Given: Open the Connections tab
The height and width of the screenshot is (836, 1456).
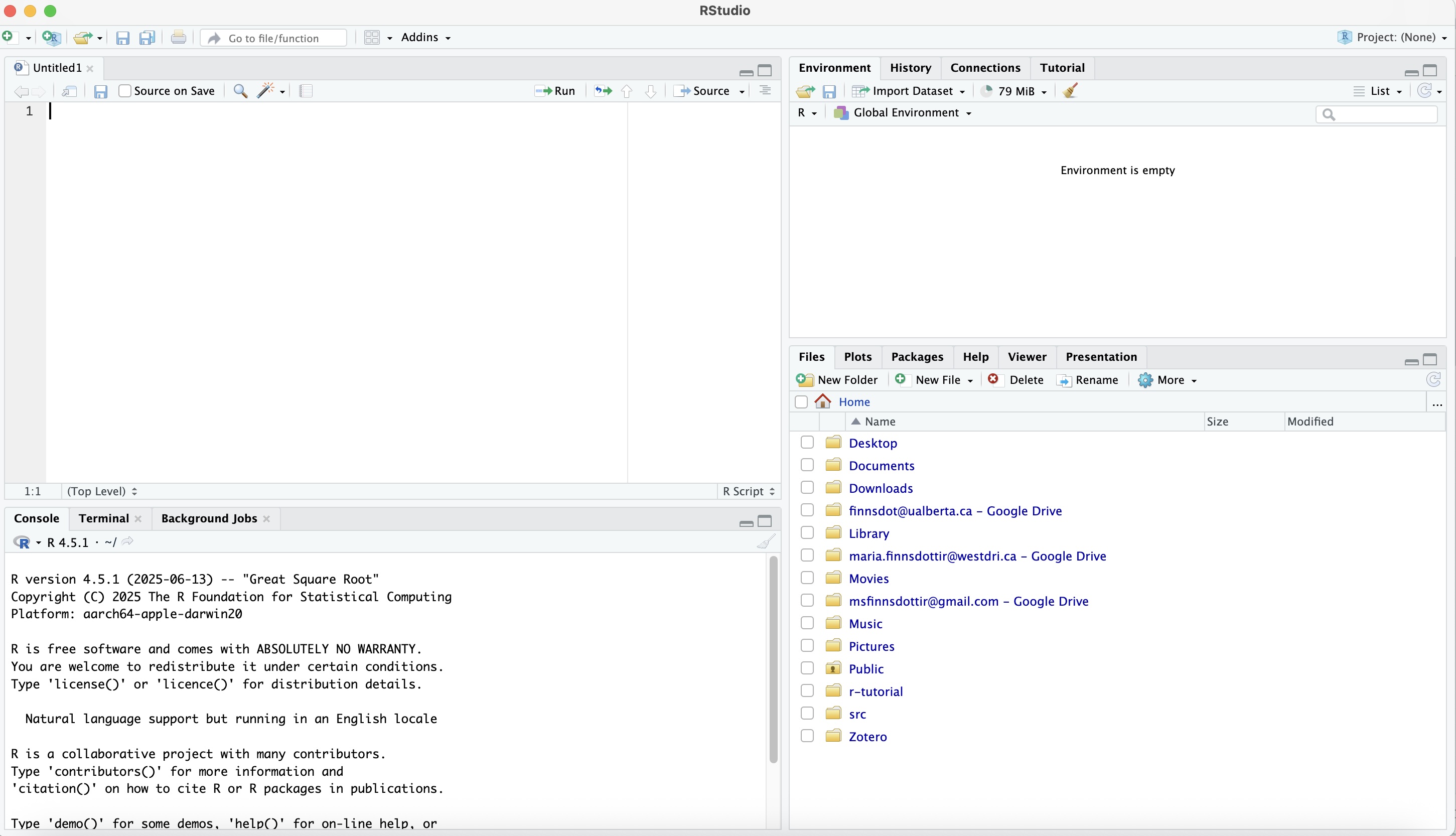Looking at the screenshot, I should (985, 68).
